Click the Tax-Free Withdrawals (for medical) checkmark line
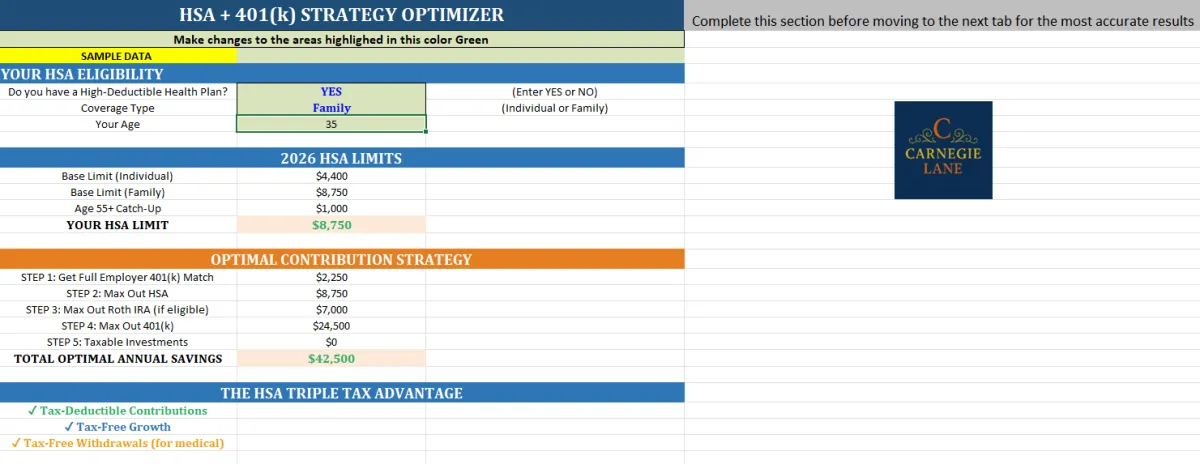 pos(118,443)
